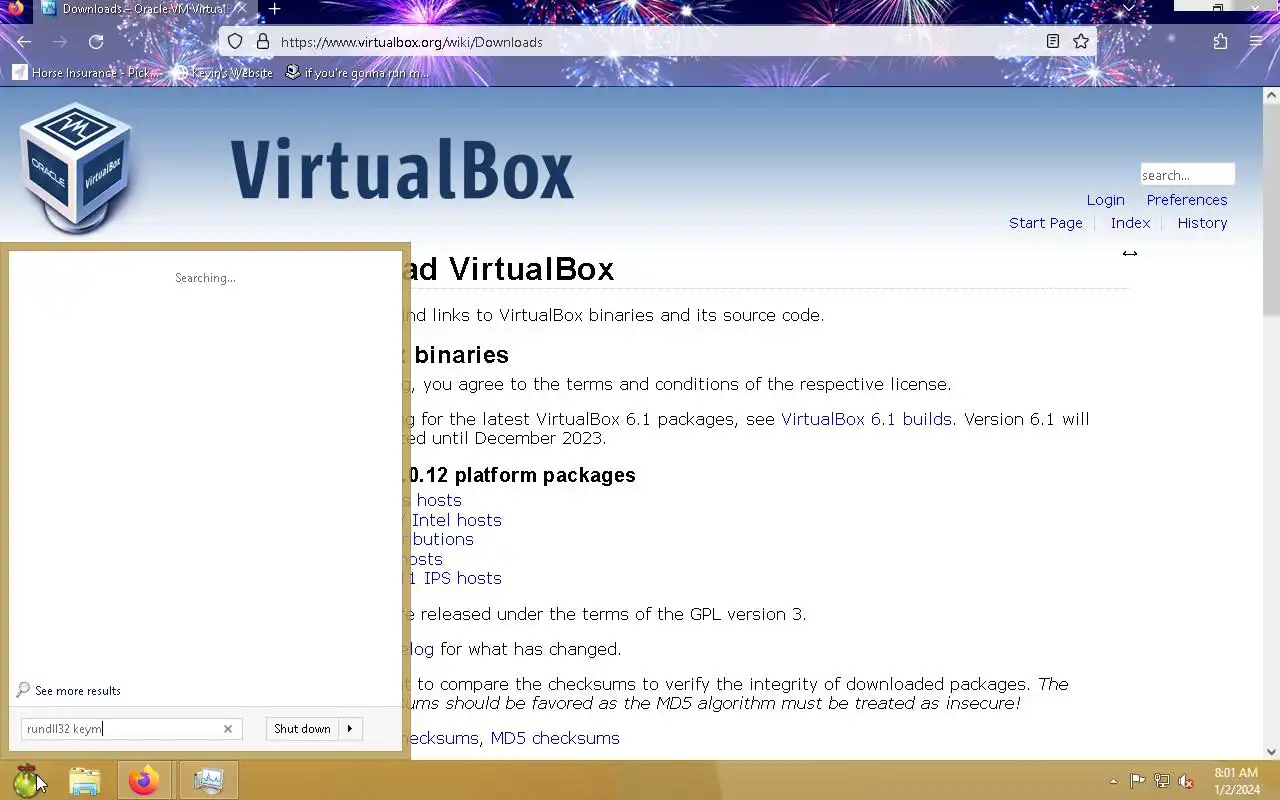Open the History link
The image size is (1280, 800).
1202,223
